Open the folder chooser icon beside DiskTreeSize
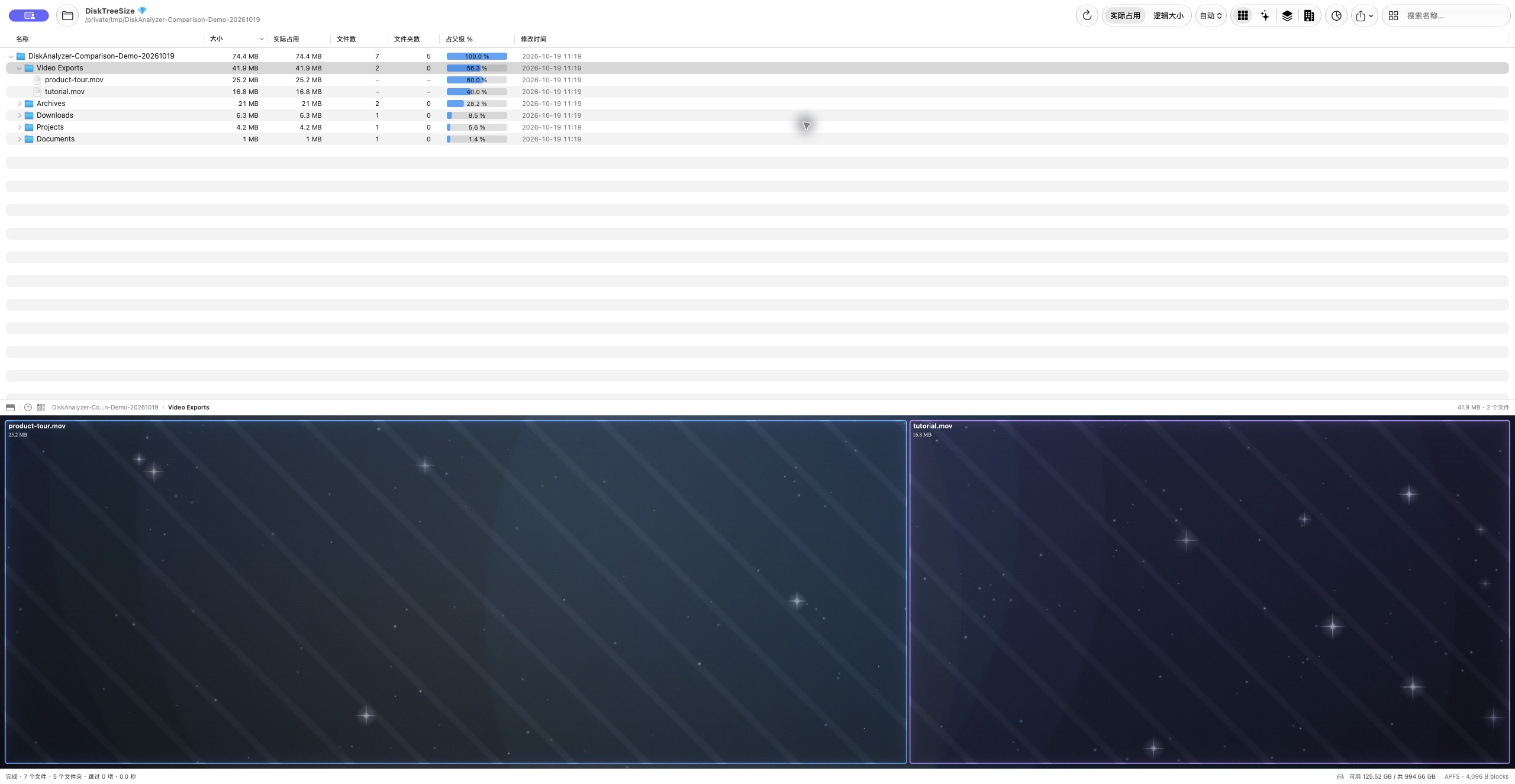Viewport: 1515px width, 784px height. point(67,15)
